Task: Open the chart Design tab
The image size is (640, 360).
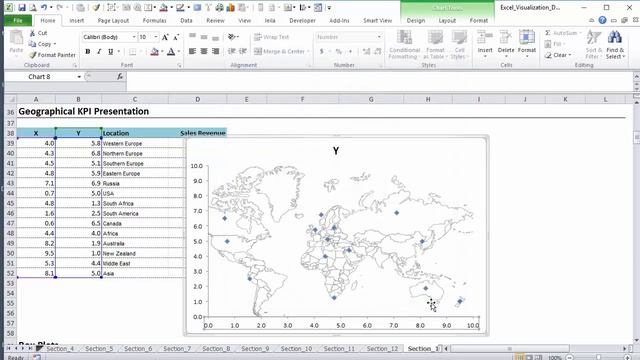Action: pyautogui.click(x=416, y=20)
